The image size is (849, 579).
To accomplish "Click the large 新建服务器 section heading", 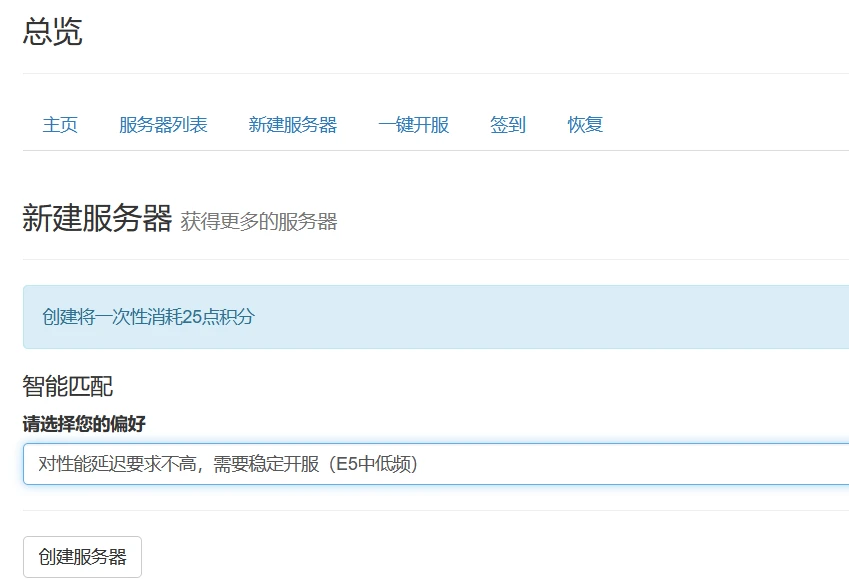I will point(97,219).
